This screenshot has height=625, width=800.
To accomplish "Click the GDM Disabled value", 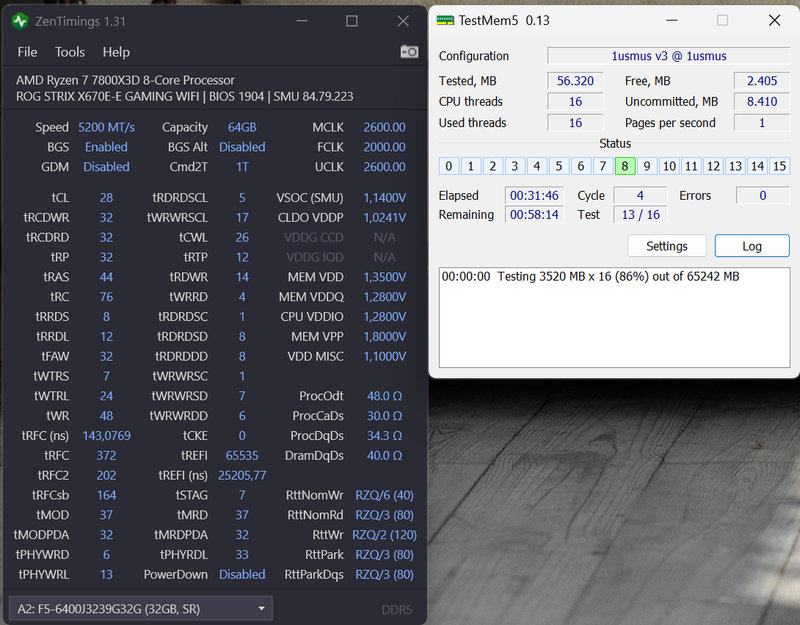I will pos(106,167).
